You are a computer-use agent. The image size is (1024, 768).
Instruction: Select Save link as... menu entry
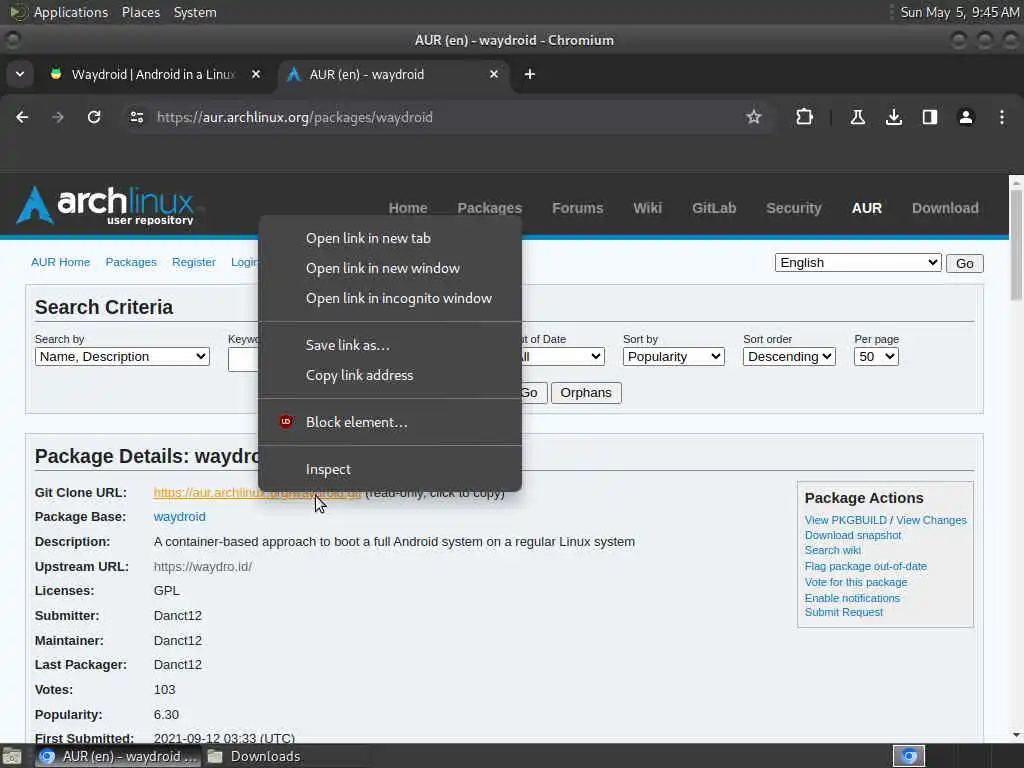click(x=390, y=345)
